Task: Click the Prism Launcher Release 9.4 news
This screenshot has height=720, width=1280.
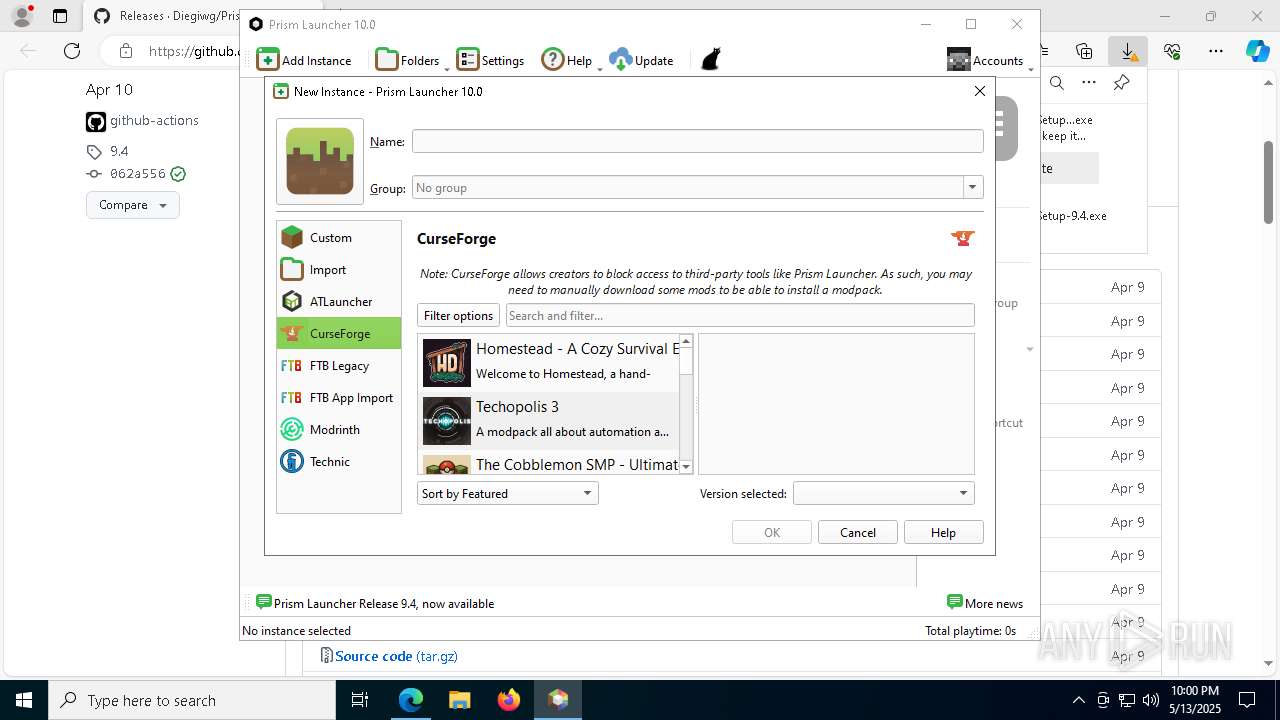Action: coord(374,603)
